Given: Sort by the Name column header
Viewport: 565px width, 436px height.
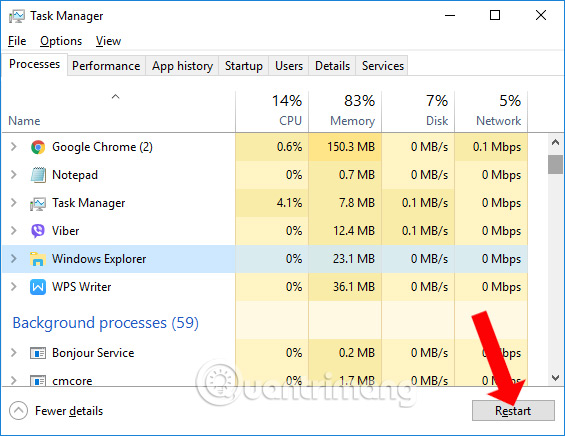Looking at the screenshot, I should (x=119, y=112).
